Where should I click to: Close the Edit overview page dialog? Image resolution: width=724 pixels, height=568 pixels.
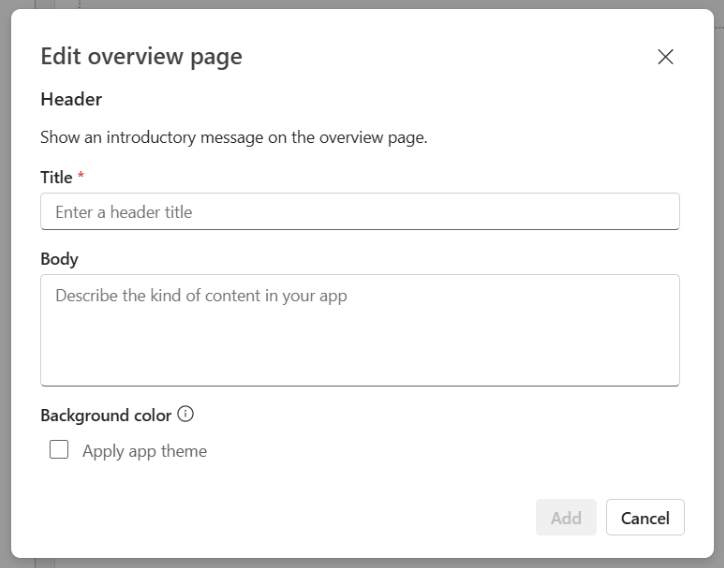click(665, 57)
